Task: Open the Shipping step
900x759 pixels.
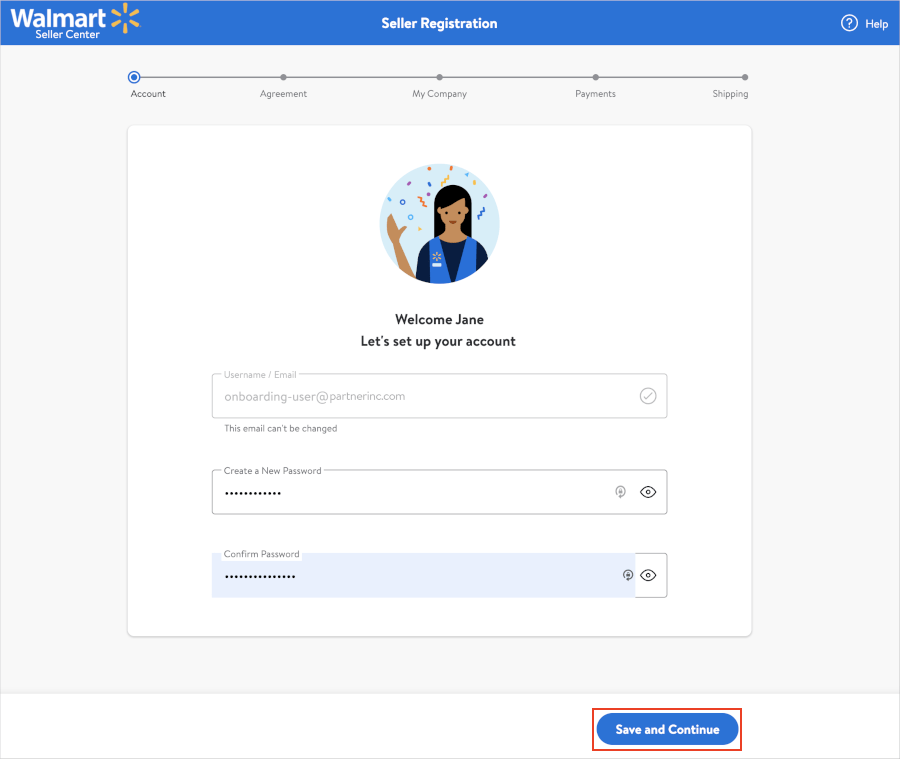Action: 745,77
